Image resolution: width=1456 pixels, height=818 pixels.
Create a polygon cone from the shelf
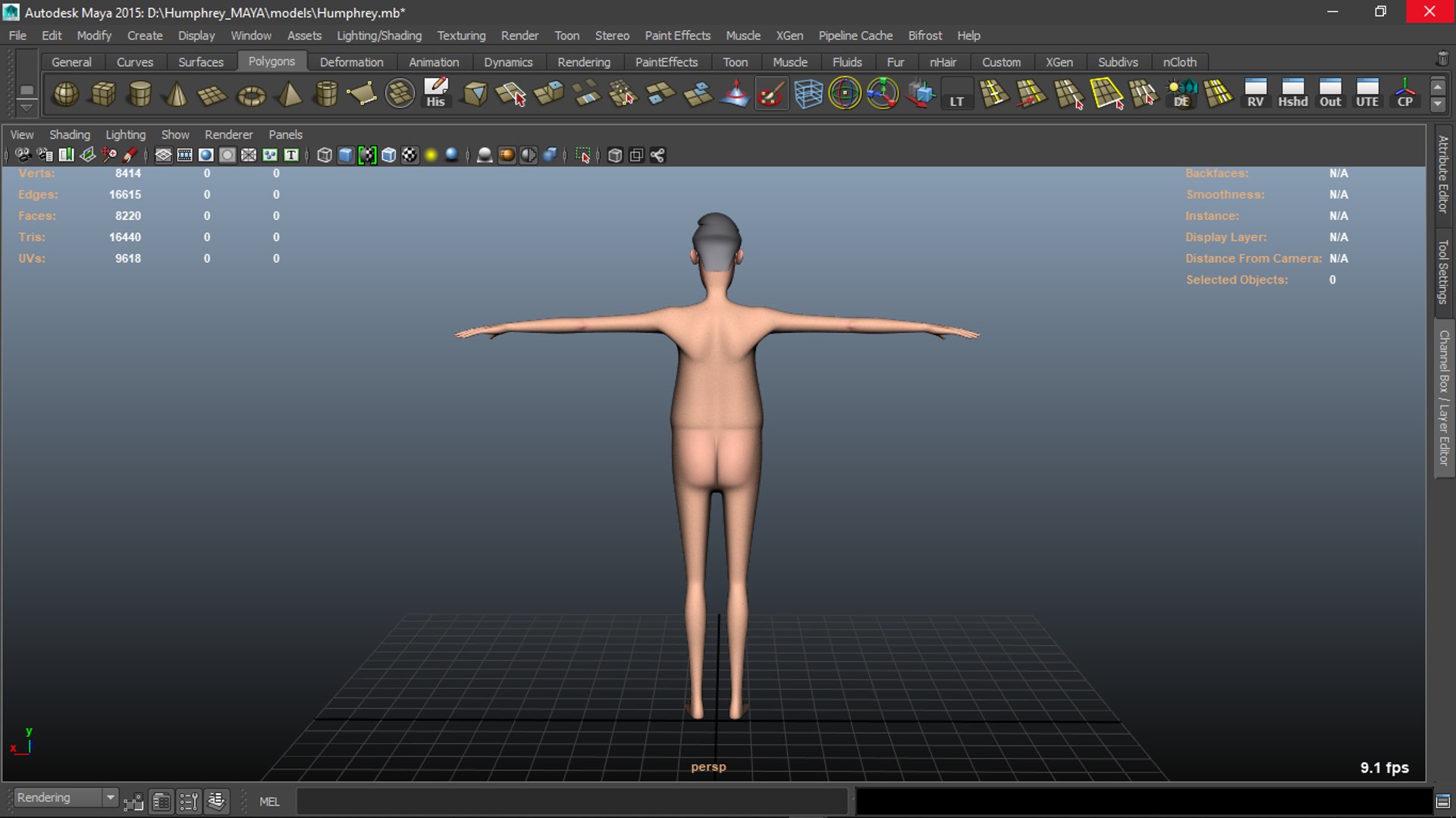coord(177,94)
